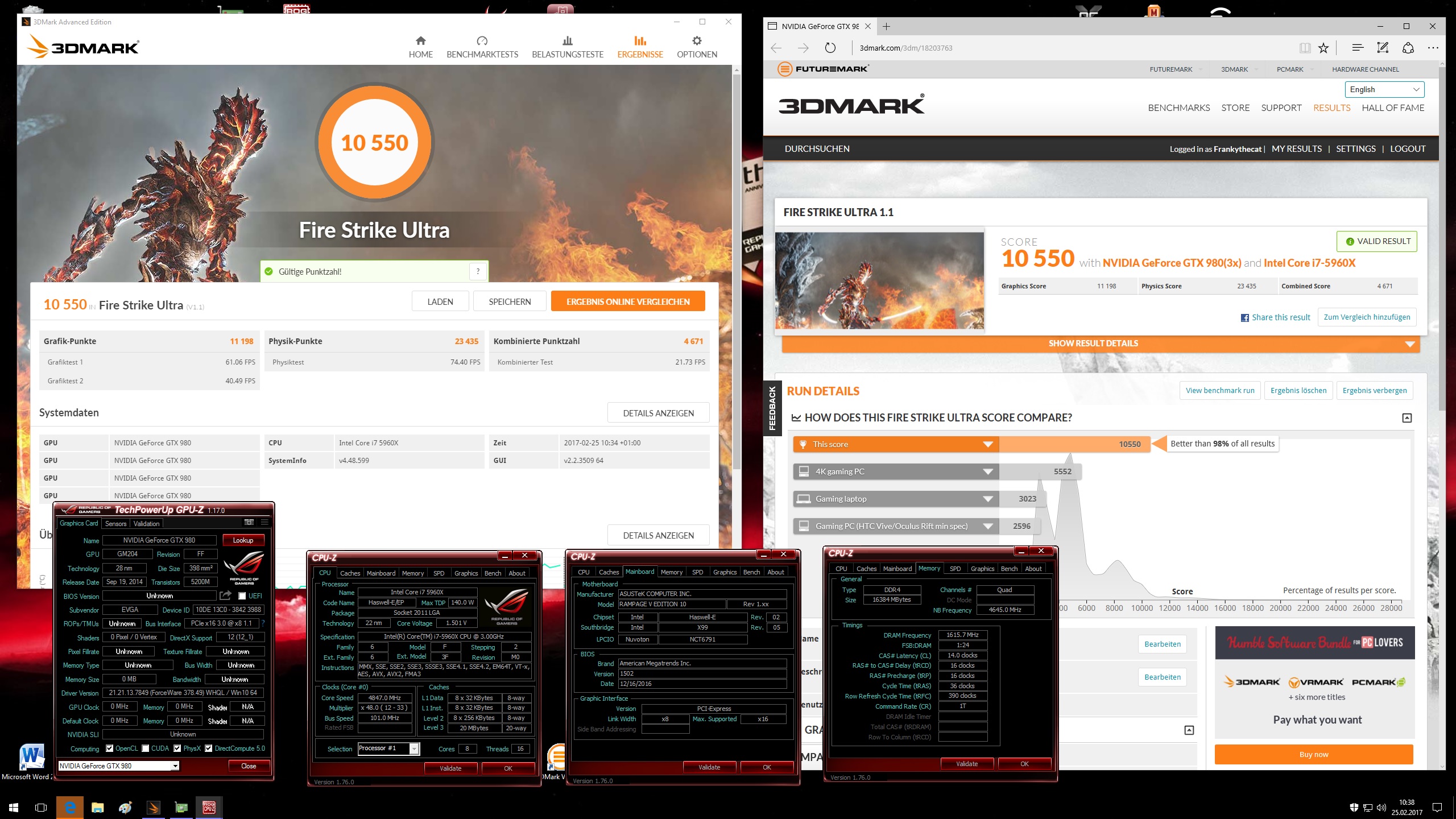1456x819 pixels.
Task: Click View benchmark run button
Action: [1220, 390]
